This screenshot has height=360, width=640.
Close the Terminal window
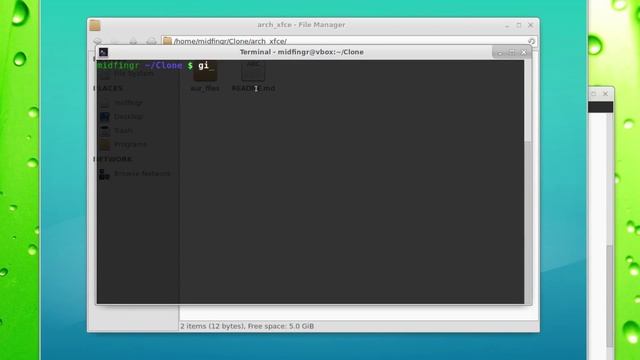[524, 53]
